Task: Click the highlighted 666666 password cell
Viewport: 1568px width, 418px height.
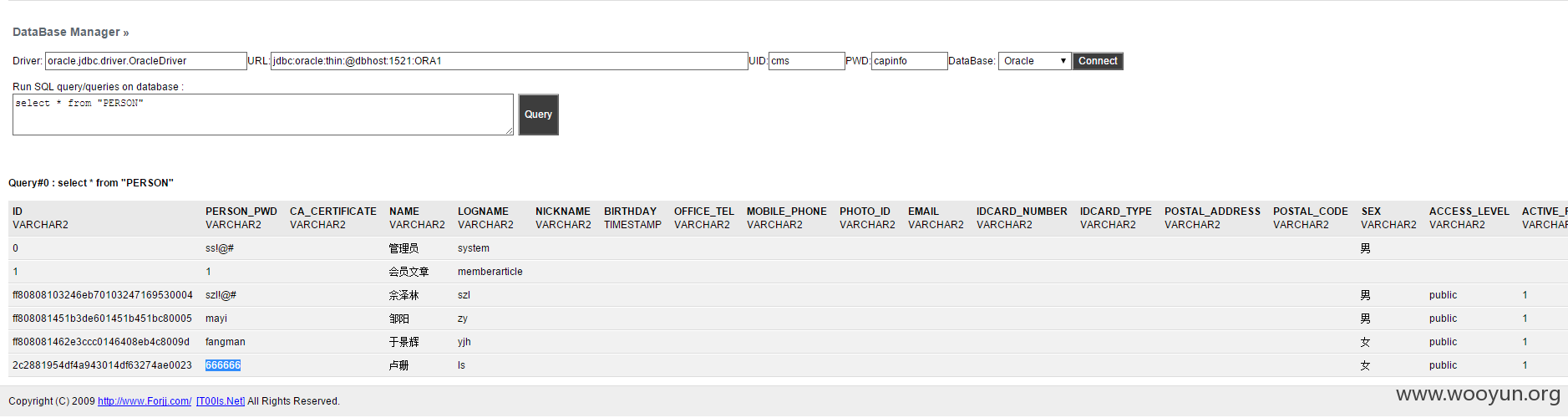Action: pos(223,365)
